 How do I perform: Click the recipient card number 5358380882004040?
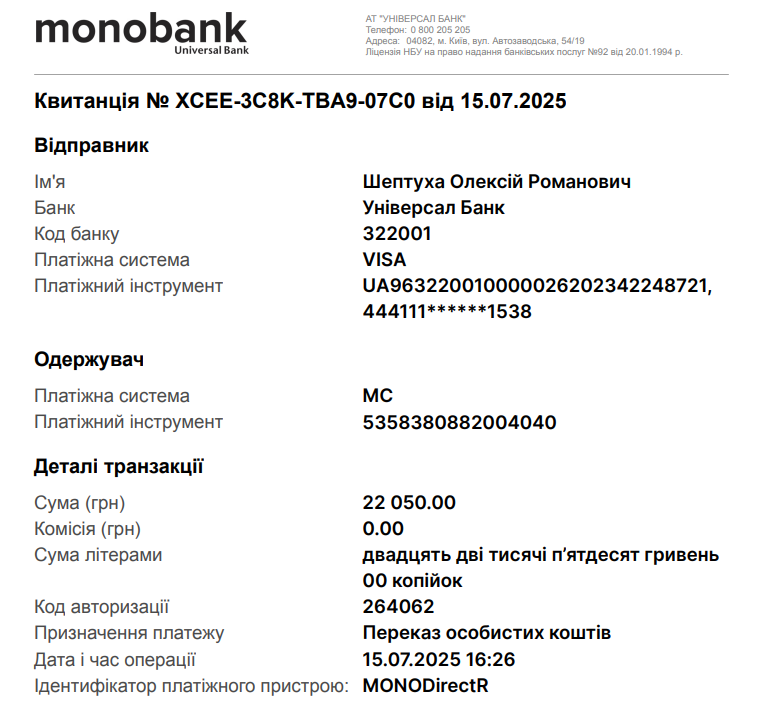tap(459, 422)
